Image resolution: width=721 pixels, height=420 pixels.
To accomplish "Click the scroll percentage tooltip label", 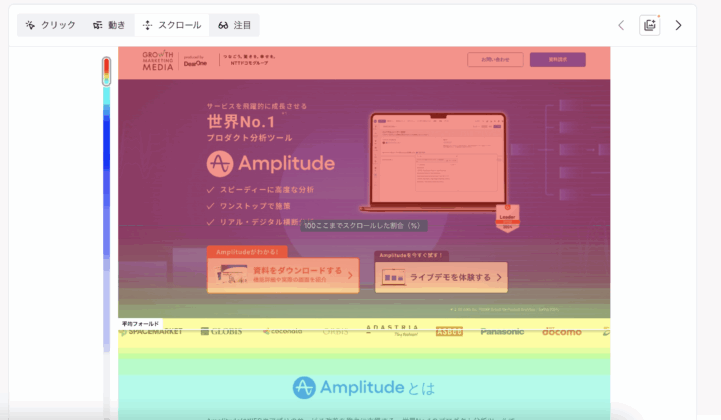I will coord(364,226).
